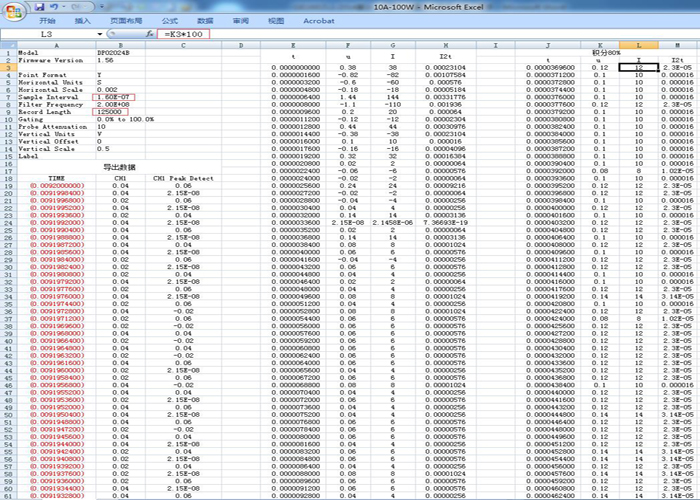Open the Acrobat ribbon tab

[319, 21]
